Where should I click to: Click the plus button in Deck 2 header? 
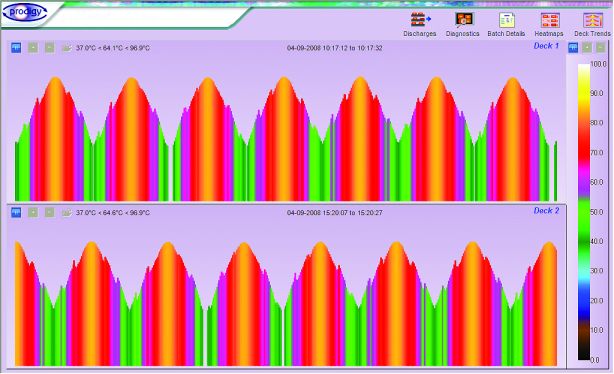click(33, 213)
